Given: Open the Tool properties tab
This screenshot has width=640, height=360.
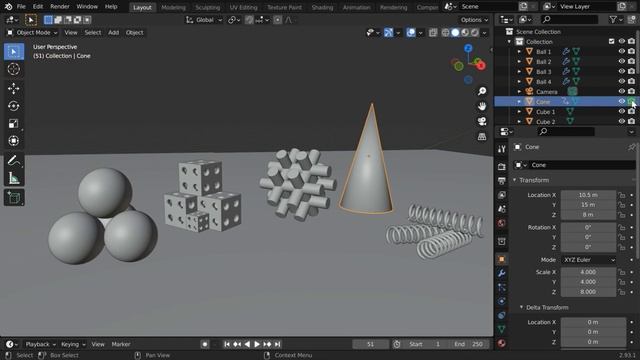Looking at the screenshot, I should pos(502,149).
